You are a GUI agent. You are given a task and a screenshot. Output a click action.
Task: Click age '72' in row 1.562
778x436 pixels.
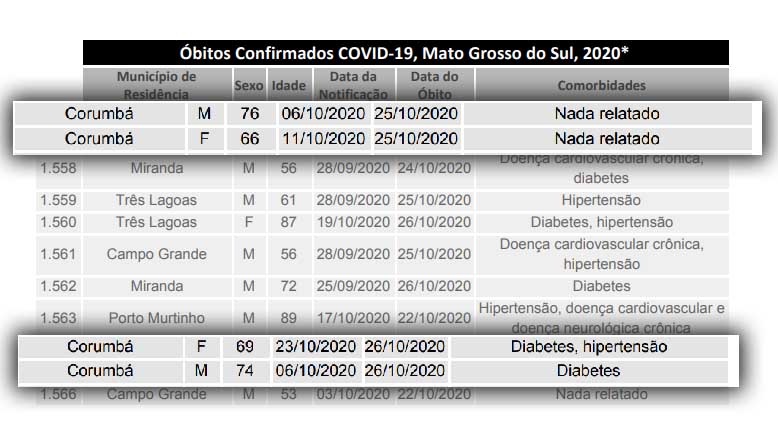288,286
